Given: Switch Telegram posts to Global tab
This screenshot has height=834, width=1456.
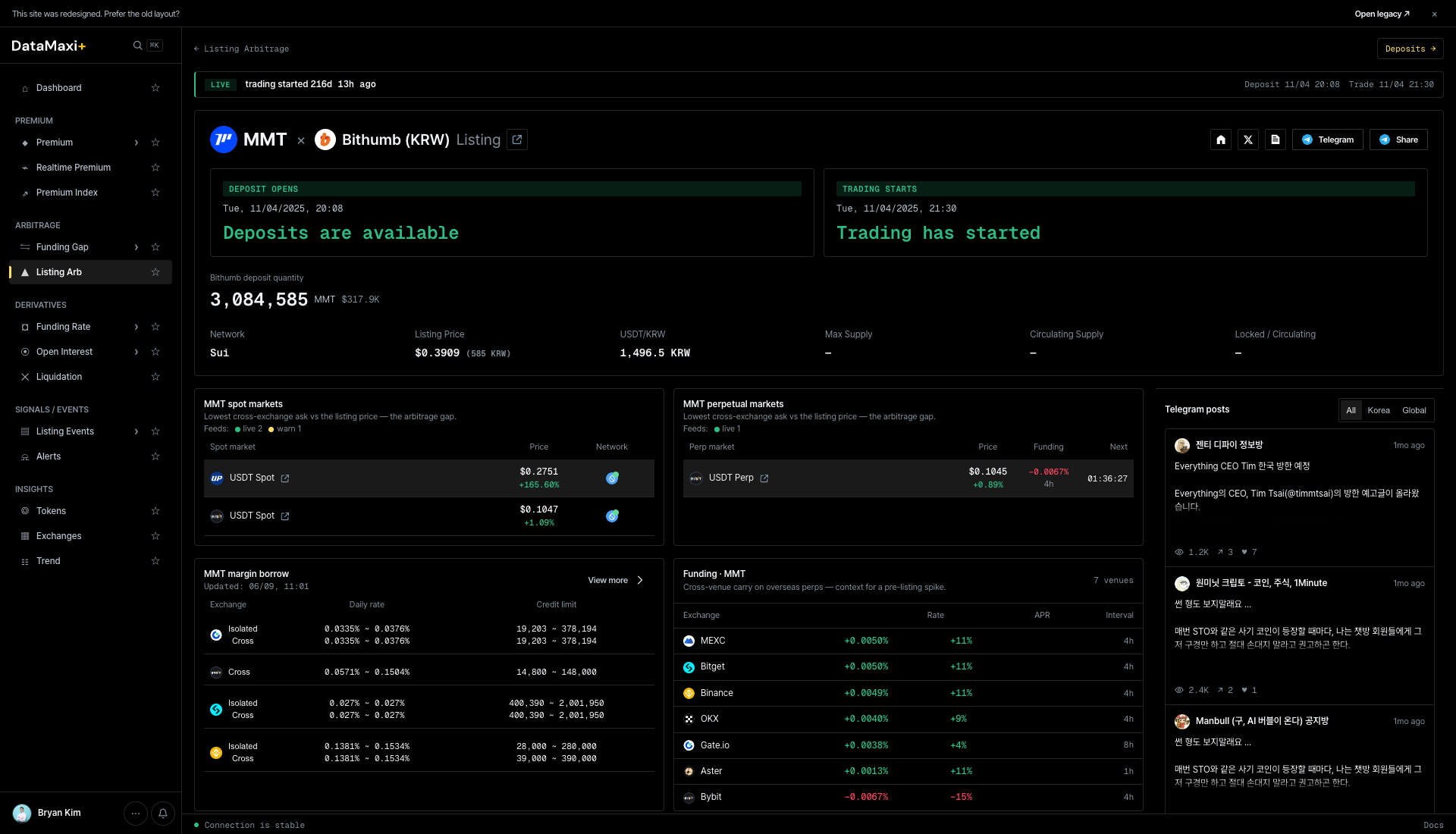Looking at the screenshot, I should 1414,410.
